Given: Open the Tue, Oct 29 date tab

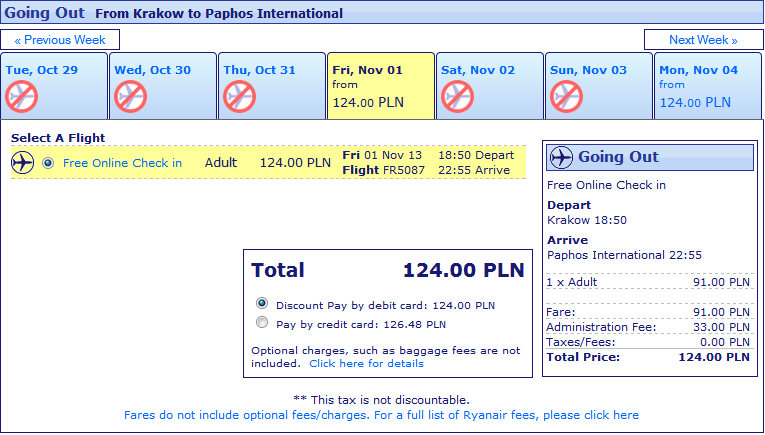Looking at the screenshot, I should (54, 86).
